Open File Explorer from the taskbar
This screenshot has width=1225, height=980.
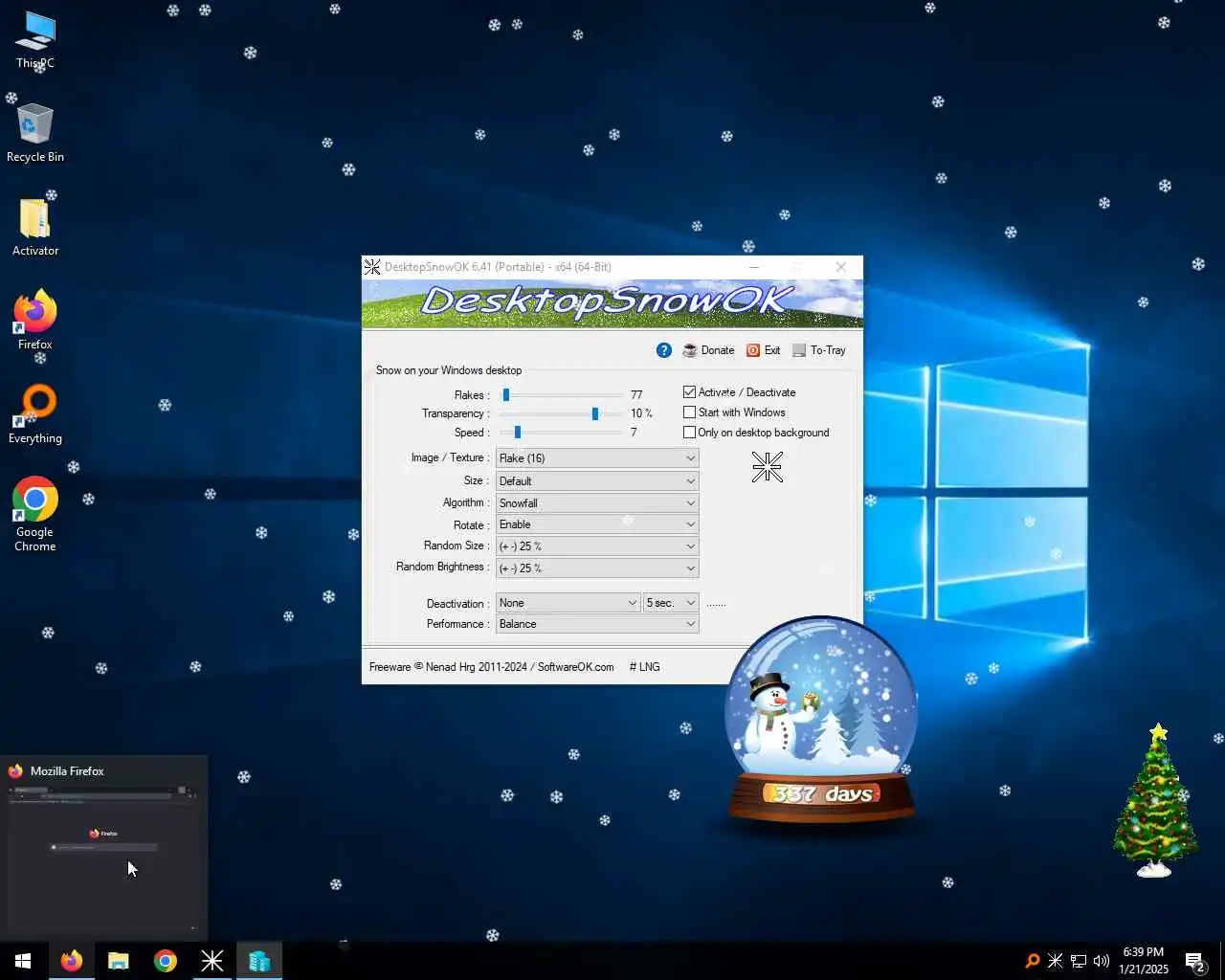119,961
